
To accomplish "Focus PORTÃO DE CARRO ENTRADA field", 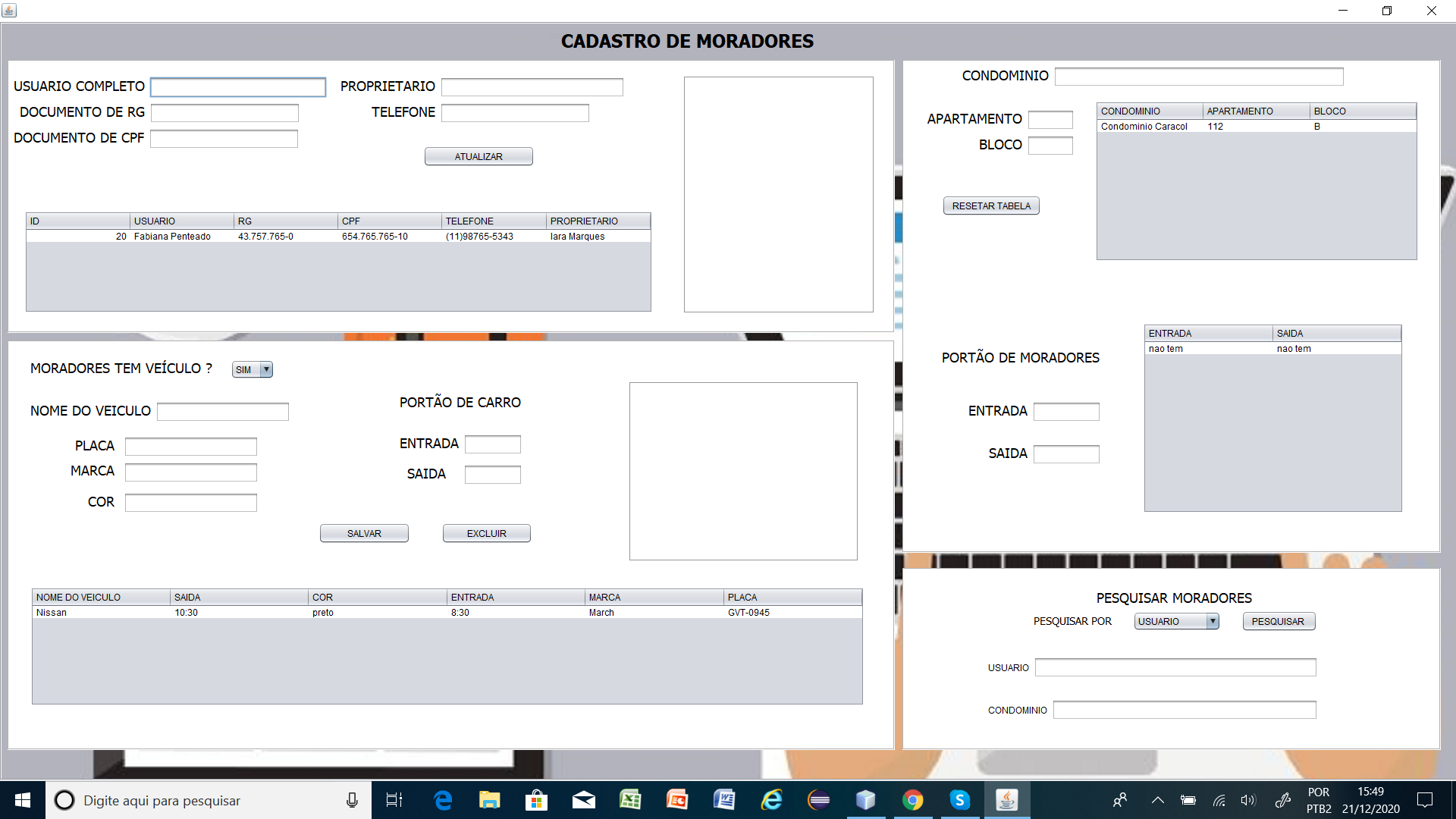I will click(493, 444).
